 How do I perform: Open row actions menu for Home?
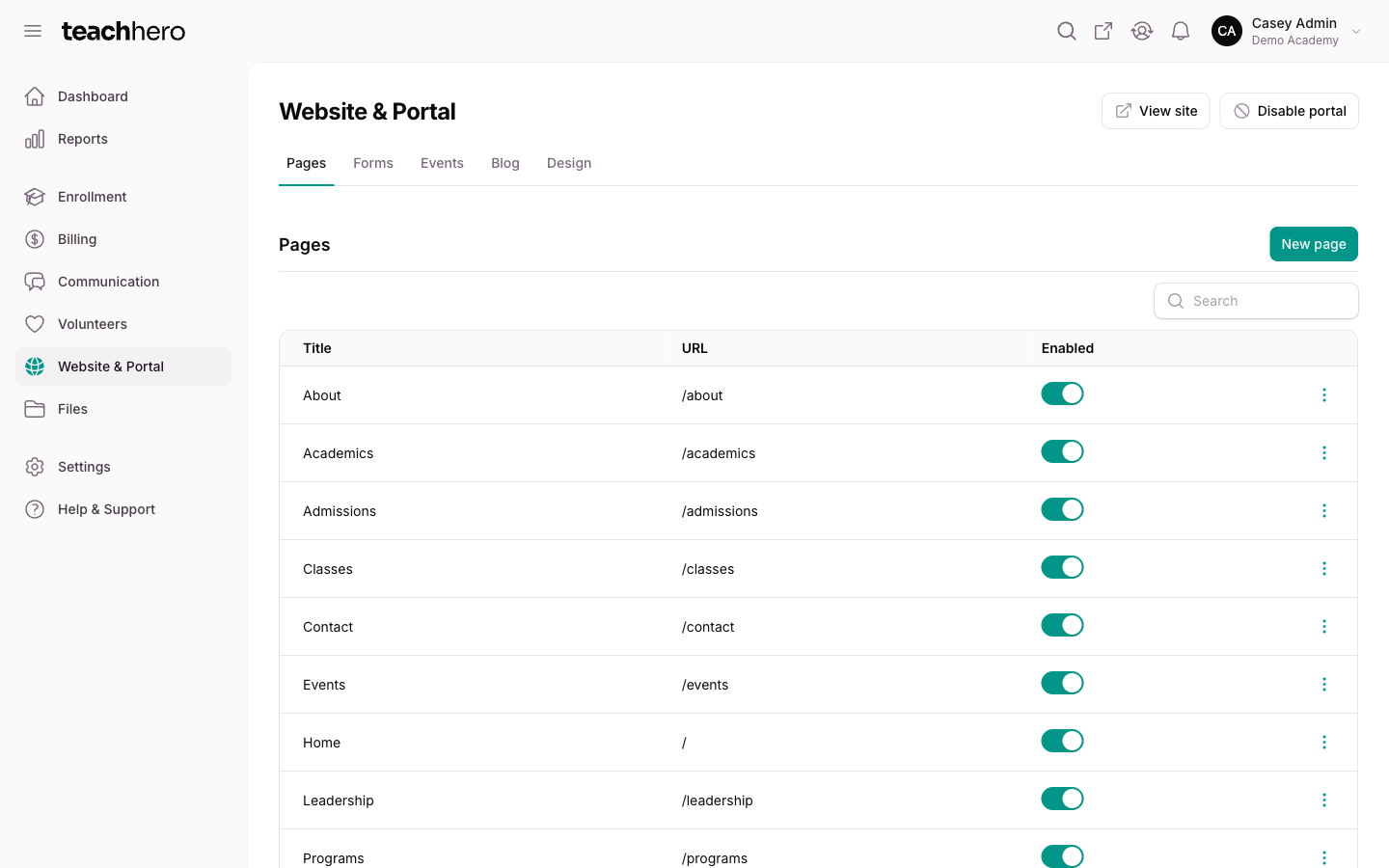tap(1324, 743)
